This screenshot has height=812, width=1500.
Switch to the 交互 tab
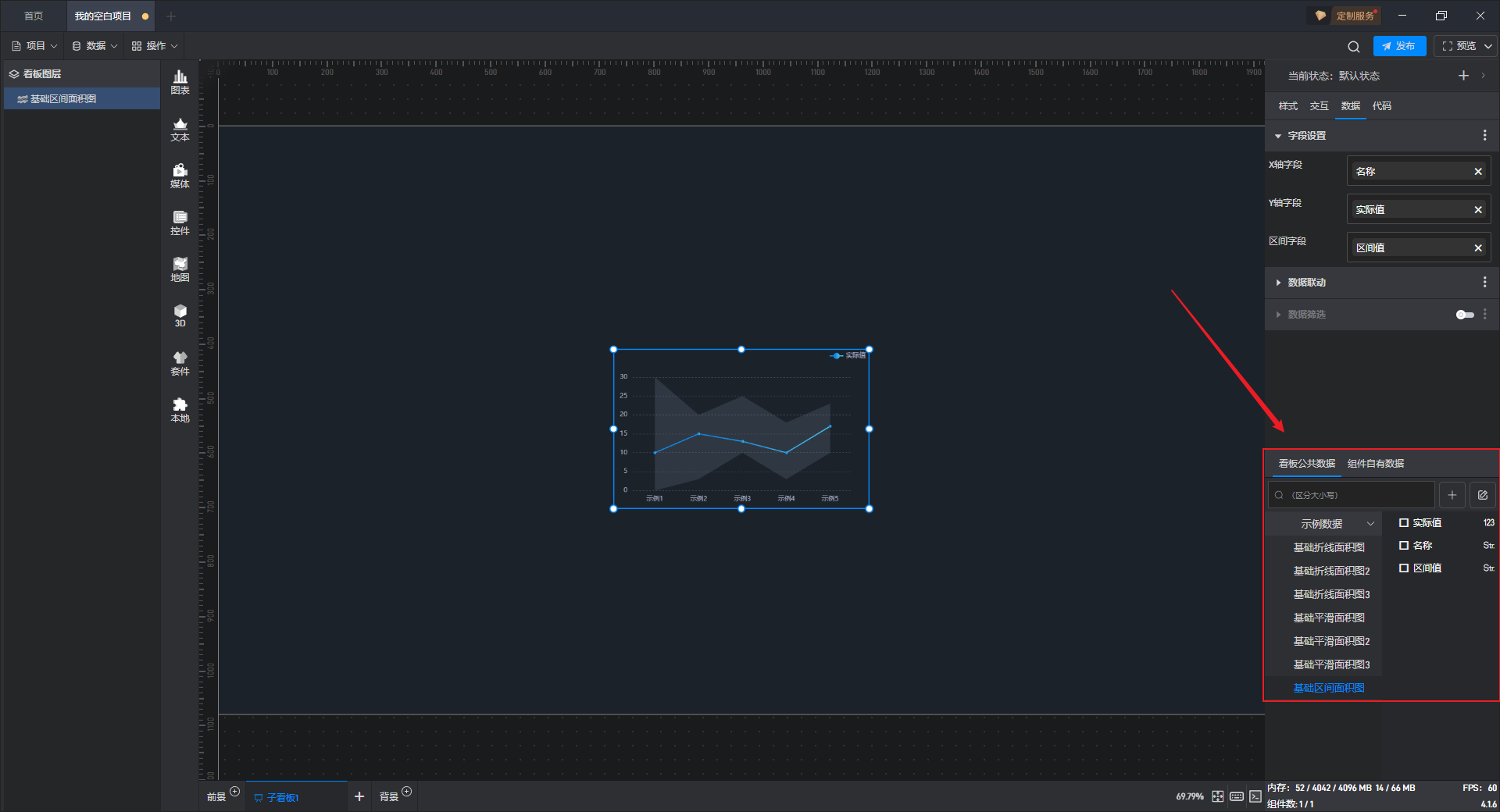point(1320,106)
